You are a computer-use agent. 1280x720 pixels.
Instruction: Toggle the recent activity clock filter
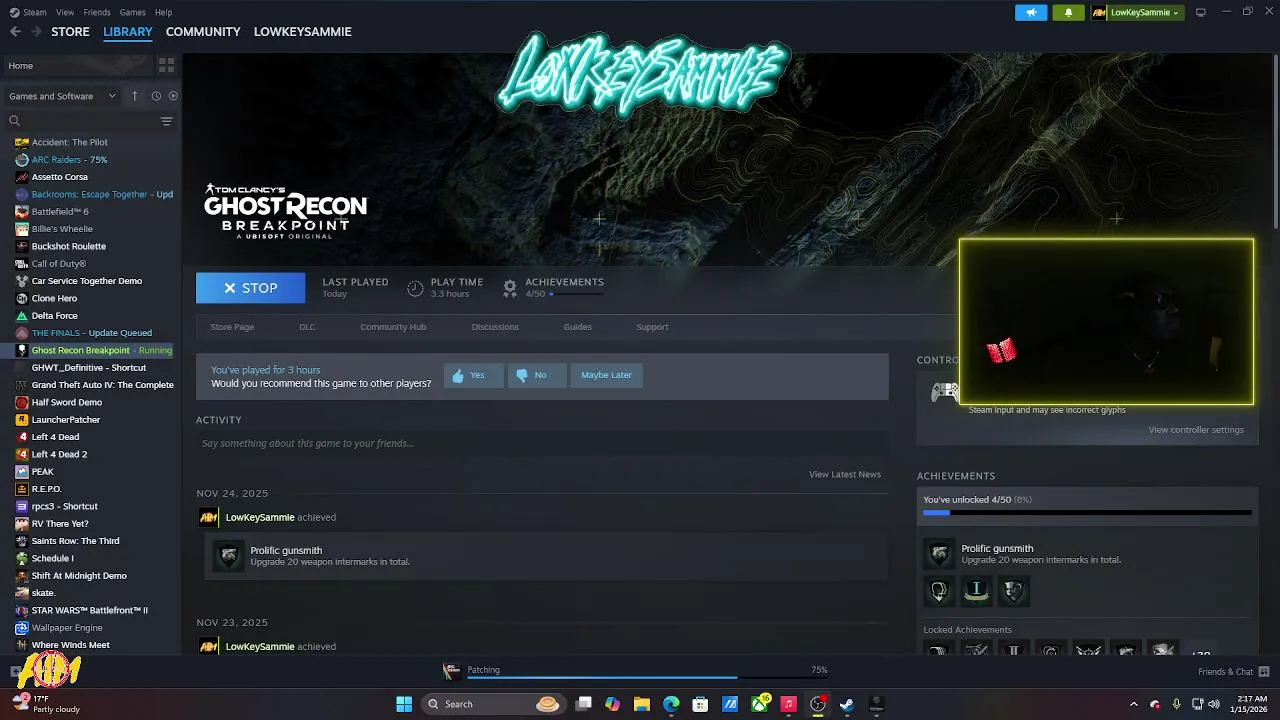(x=156, y=96)
